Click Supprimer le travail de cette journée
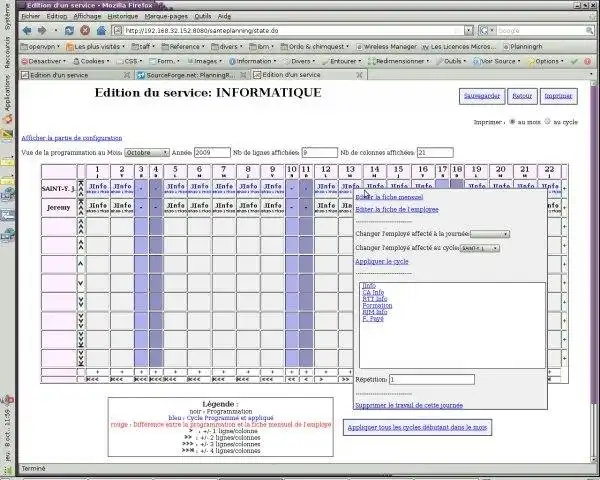This screenshot has width=600, height=480. [x=409, y=405]
